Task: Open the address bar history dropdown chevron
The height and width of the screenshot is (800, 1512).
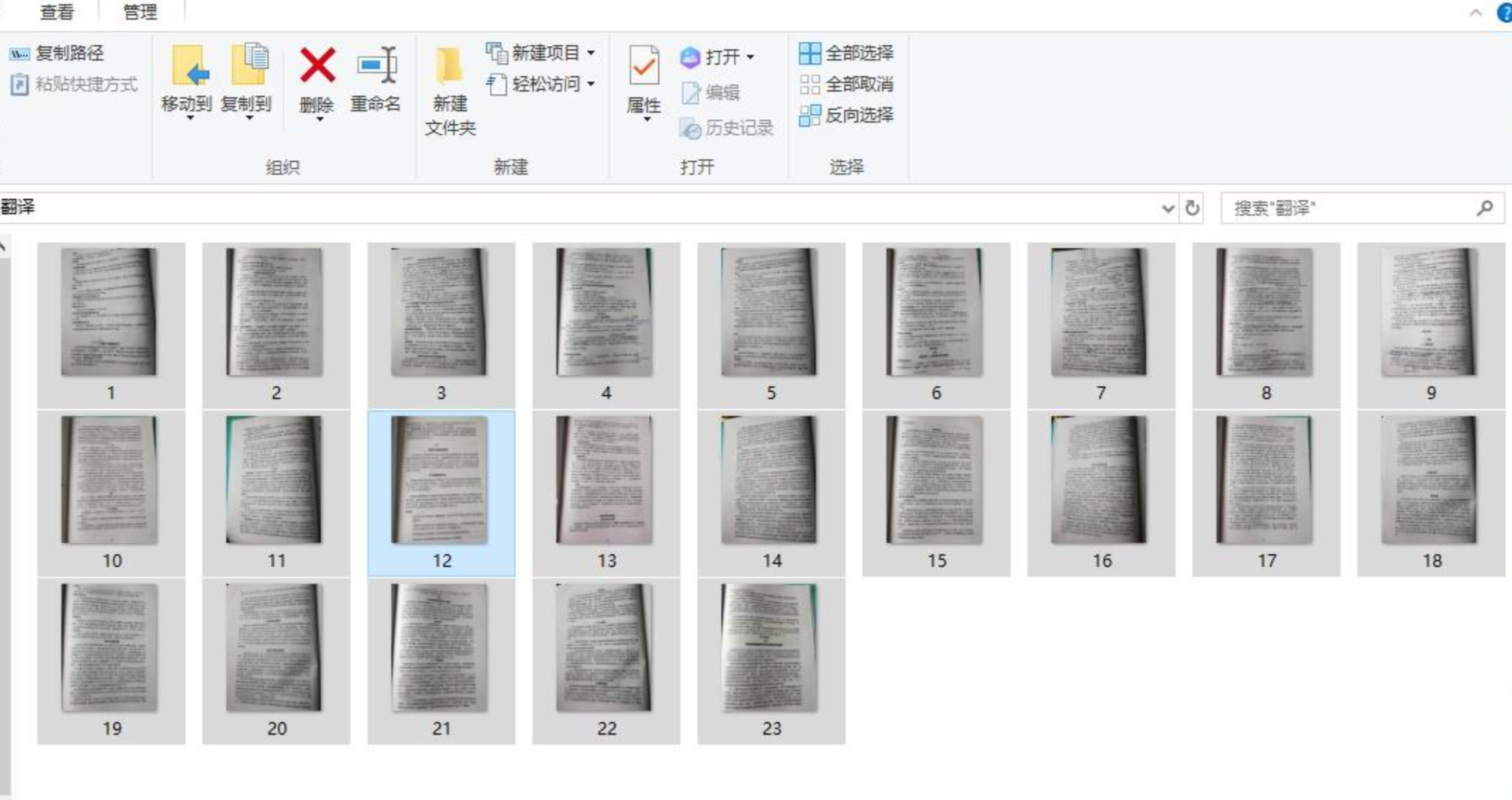Action: coord(1168,208)
